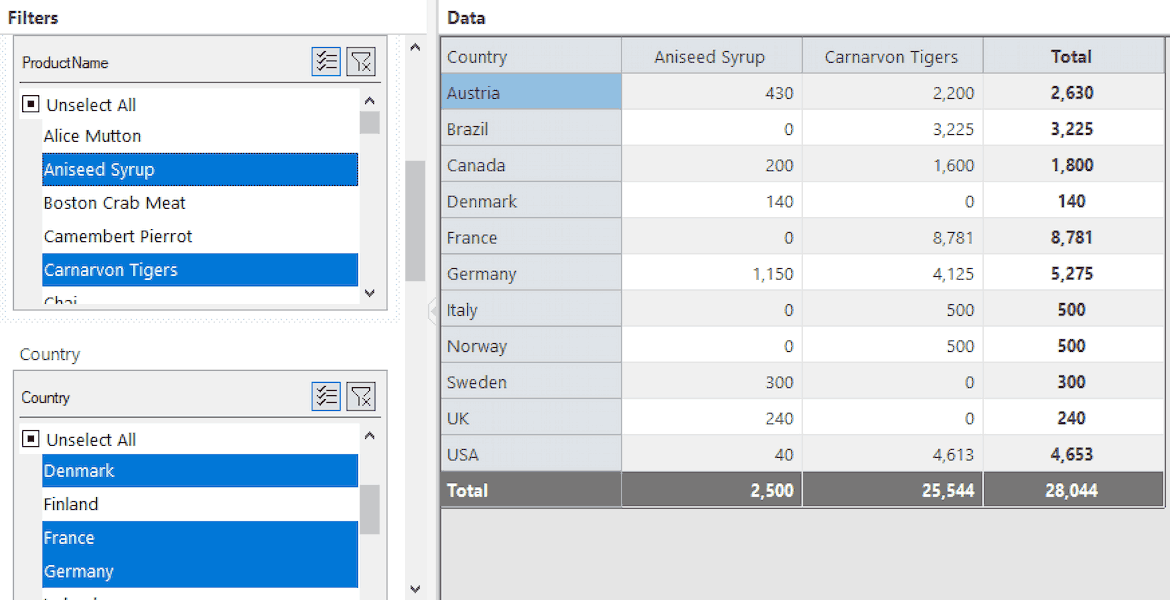This screenshot has height=600, width=1170.
Task: Click the Carnarvon Tigers column header
Action: 892,57
